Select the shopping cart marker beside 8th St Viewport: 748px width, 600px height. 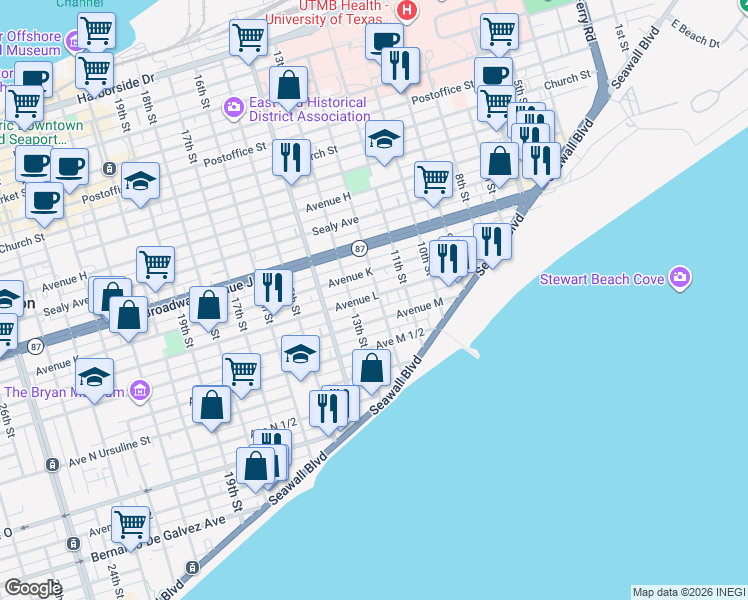[x=434, y=180]
